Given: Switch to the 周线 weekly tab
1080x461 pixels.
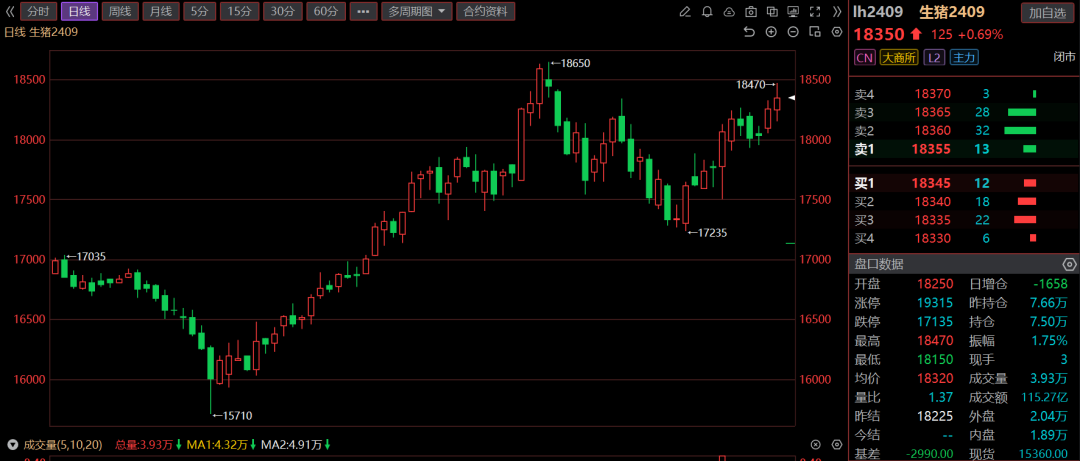Looking at the screenshot, I should click(119, 12).
